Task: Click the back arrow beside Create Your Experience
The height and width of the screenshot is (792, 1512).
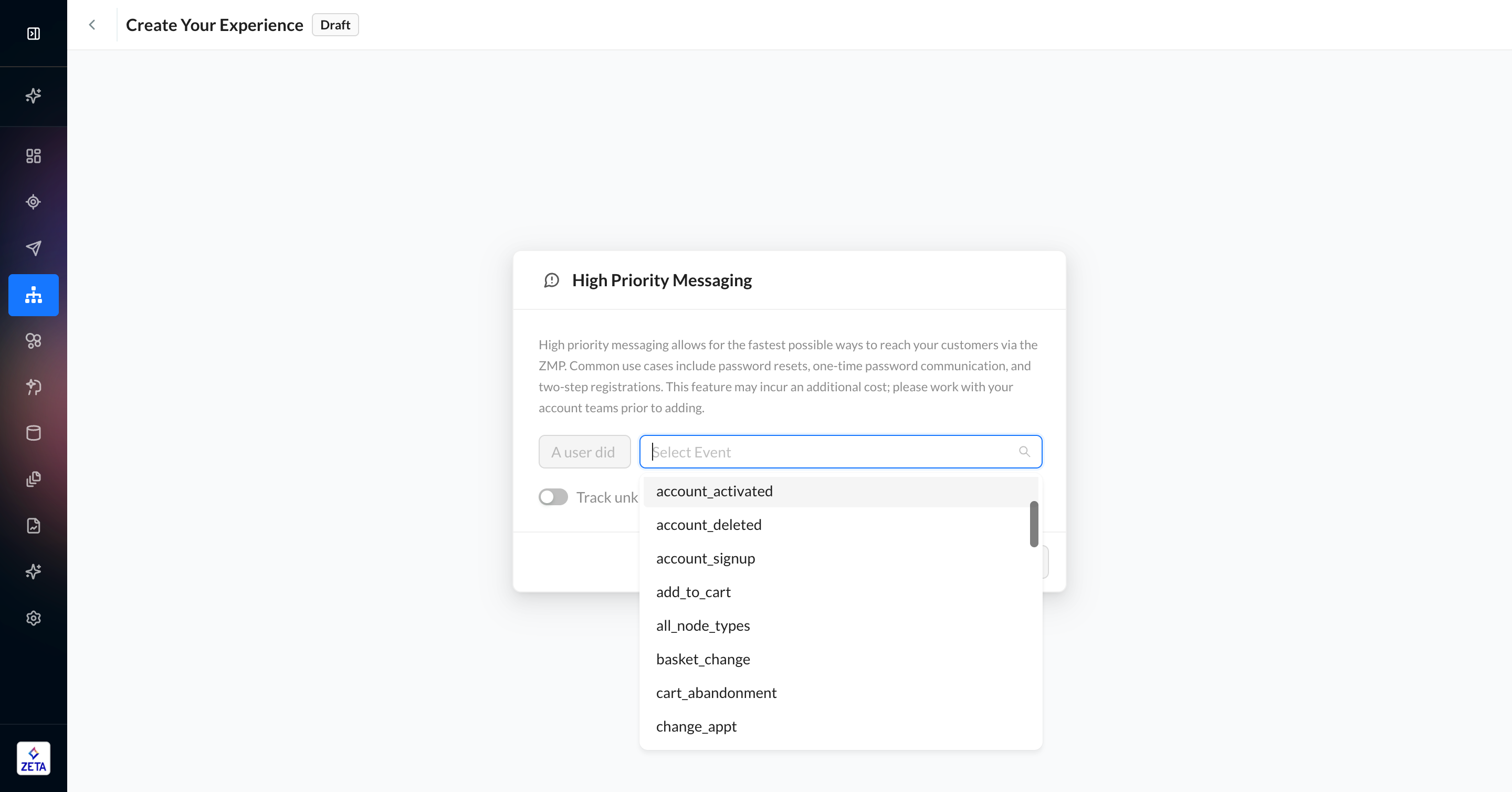Action: tap(92, 25)
